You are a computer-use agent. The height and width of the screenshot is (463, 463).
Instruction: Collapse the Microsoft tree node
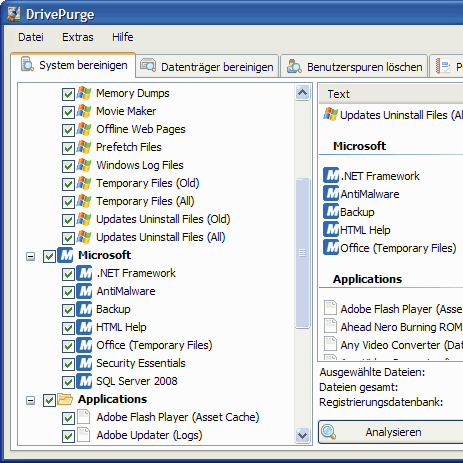tap(31, 256)
